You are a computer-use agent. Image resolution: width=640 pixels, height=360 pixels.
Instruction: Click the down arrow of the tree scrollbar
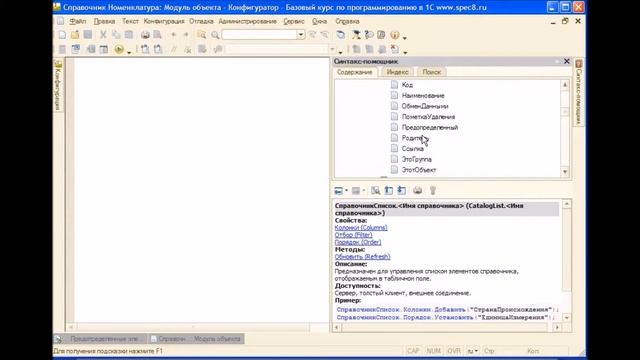565,172
